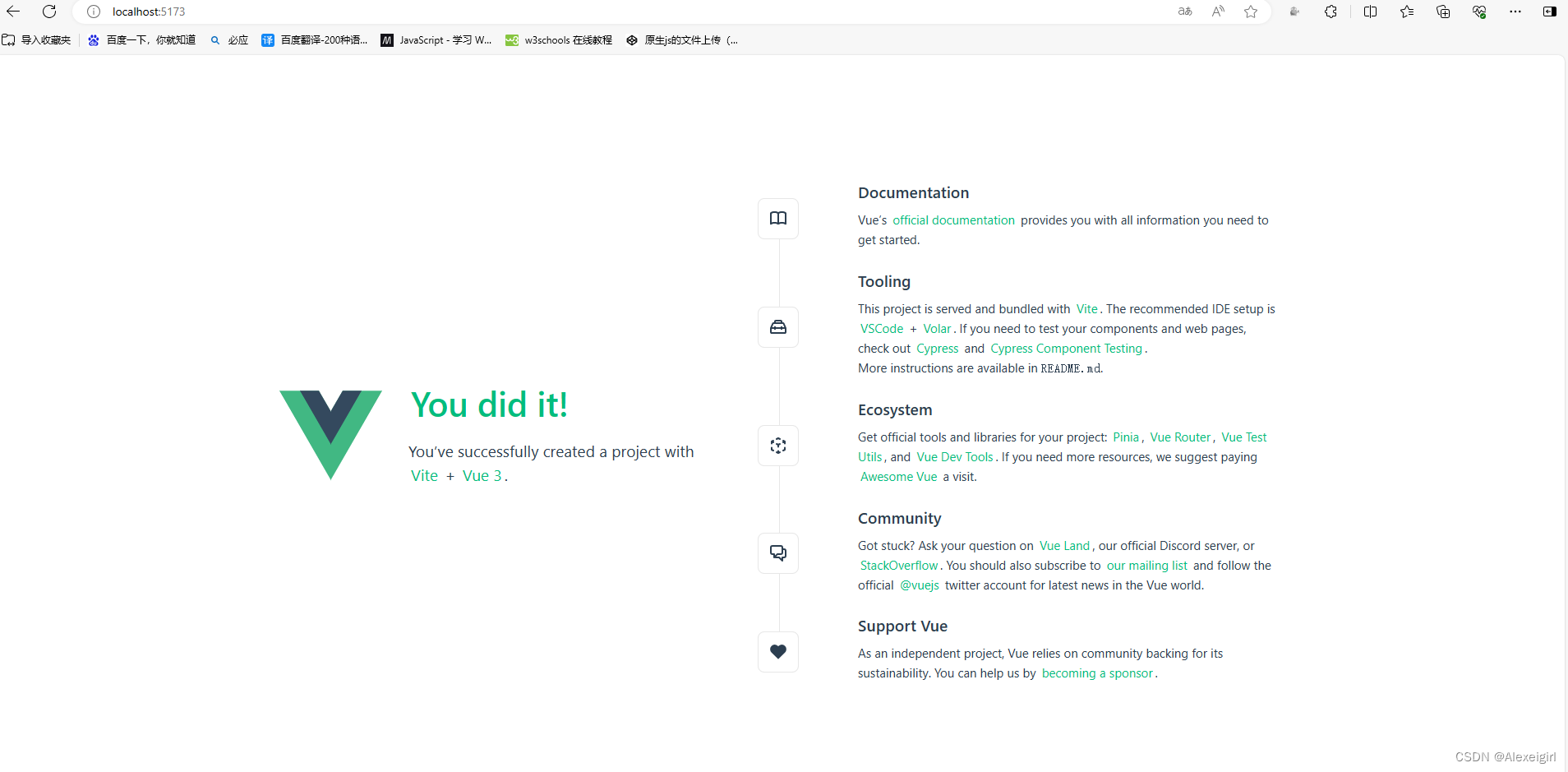Viewport: 1568px width, 772px height.
Task: Open the Collections panel
Action: (1443, 12)
